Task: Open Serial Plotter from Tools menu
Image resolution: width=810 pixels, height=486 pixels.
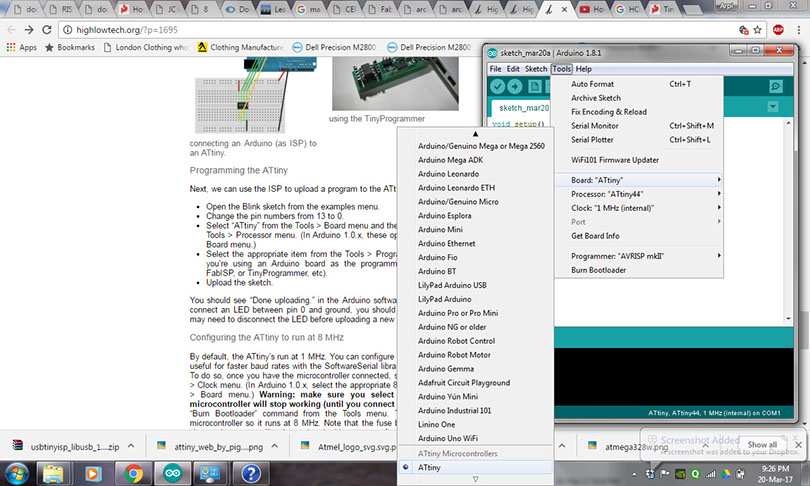Action: pos(638,140)
